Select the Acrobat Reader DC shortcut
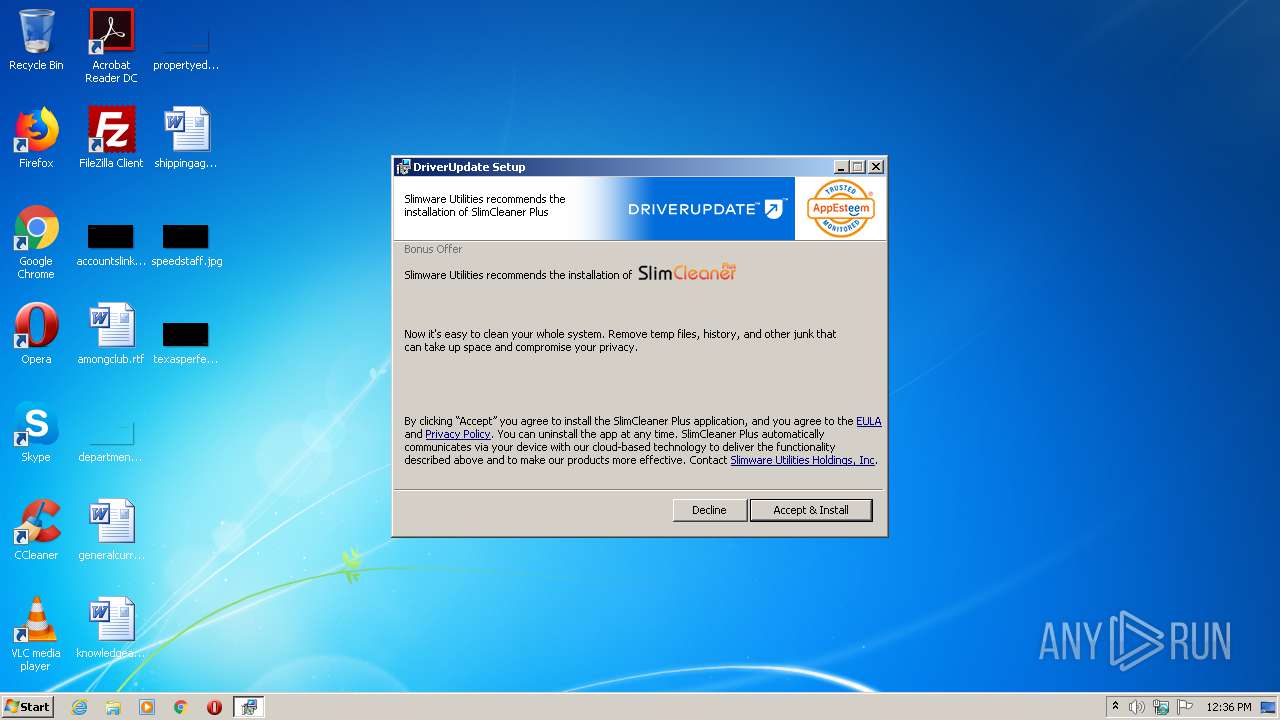 (x=111, y=46)
